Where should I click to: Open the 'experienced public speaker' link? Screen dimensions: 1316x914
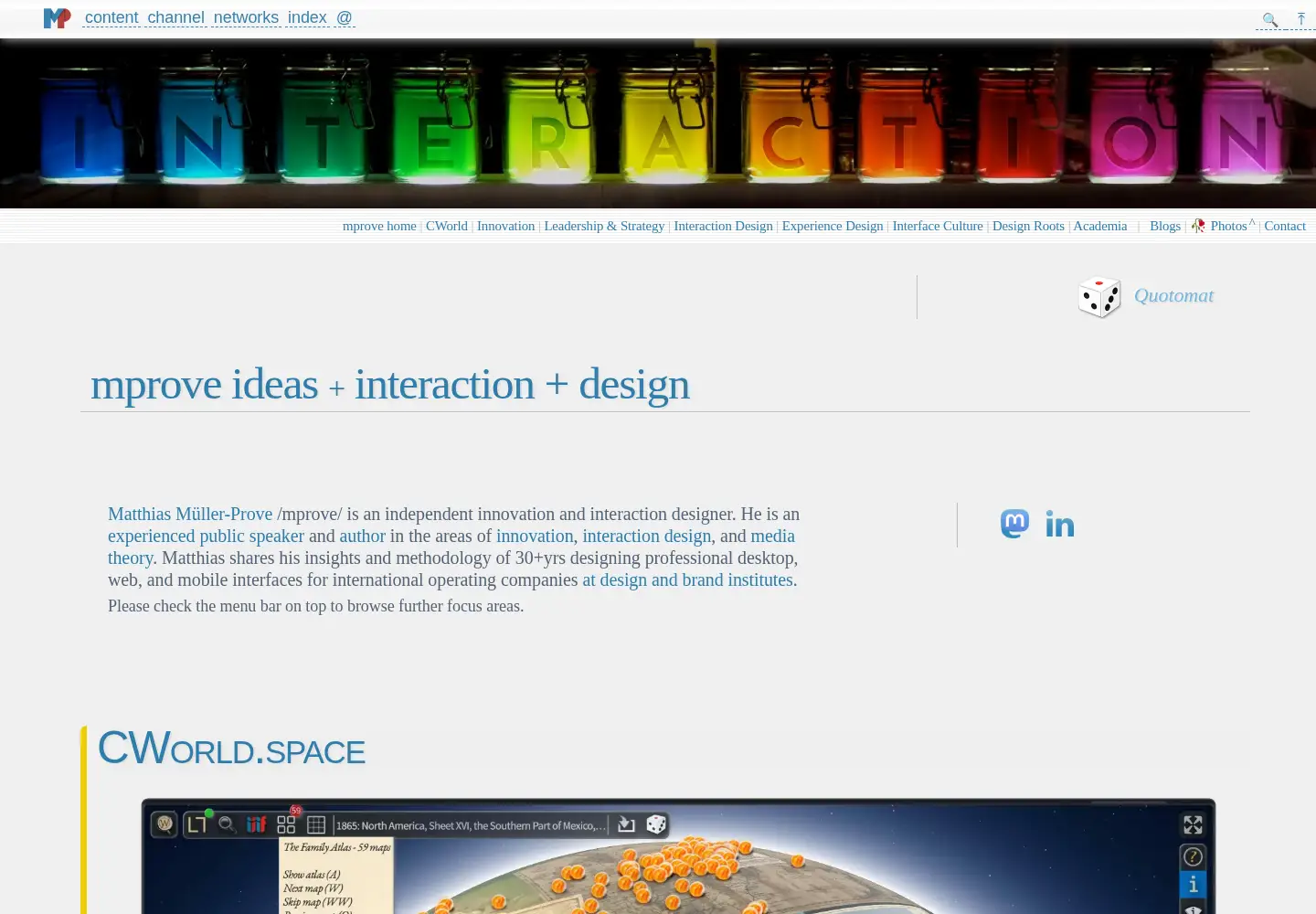206,536
